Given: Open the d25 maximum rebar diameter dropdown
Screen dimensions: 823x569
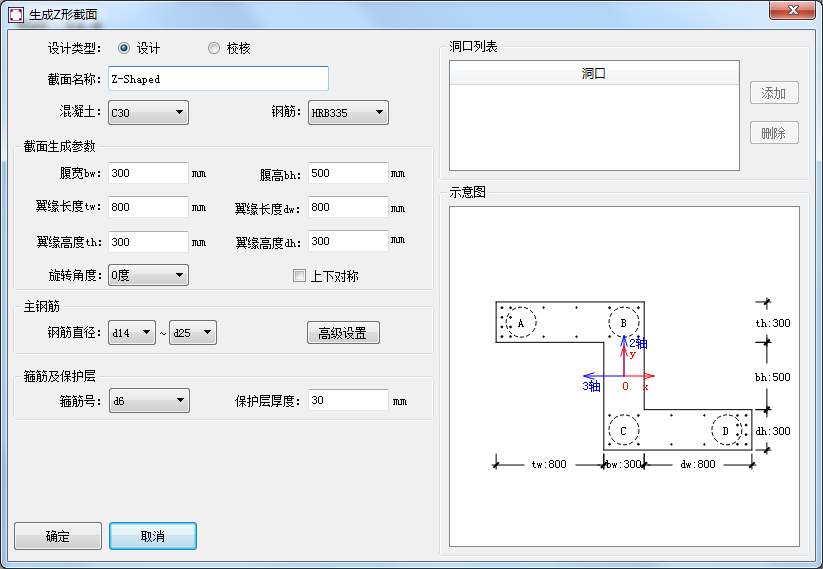Looking at the screenshot, I should pos(193,333).
